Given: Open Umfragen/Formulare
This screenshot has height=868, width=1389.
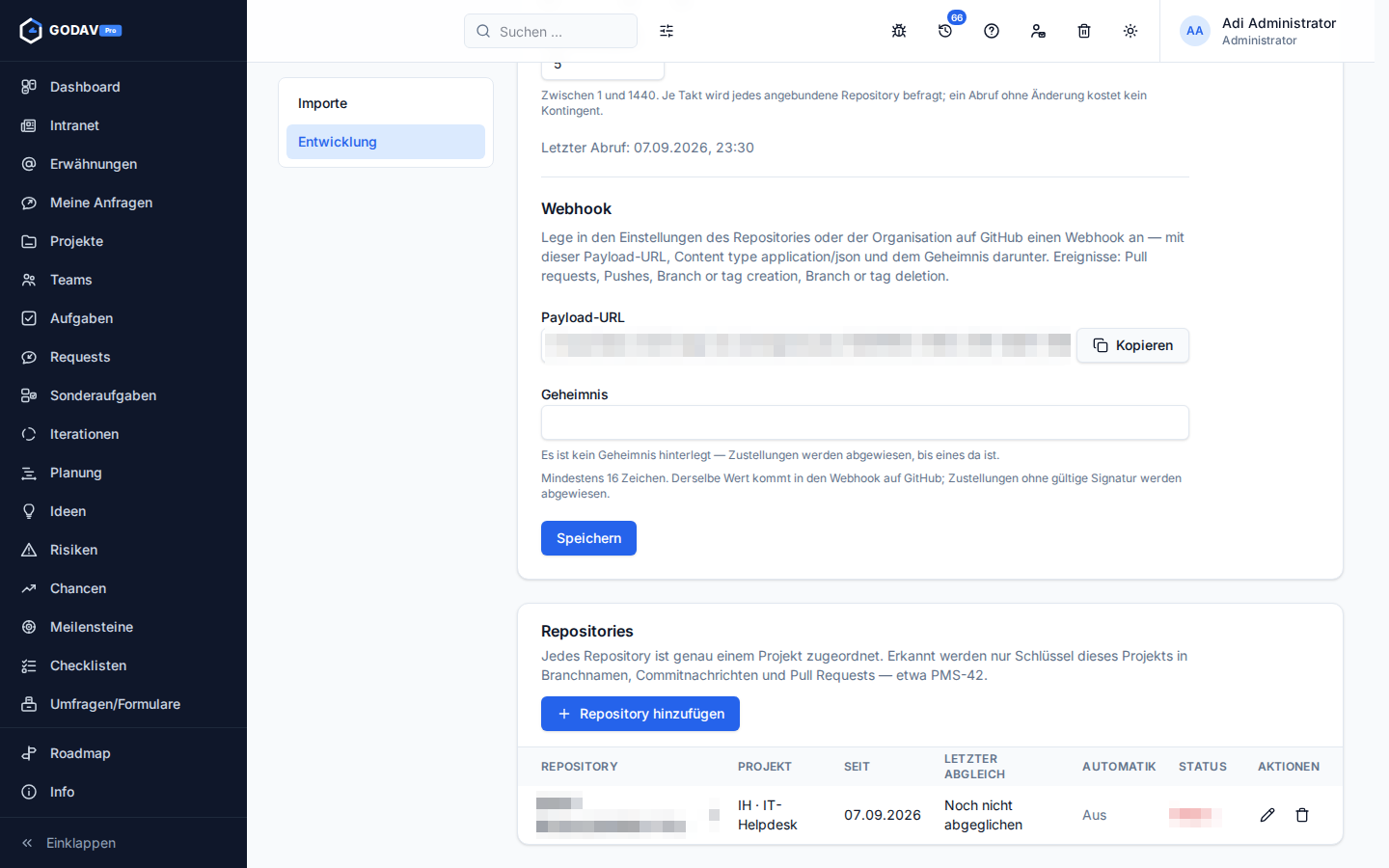Looking at the screenshot, I should point(123,704).
